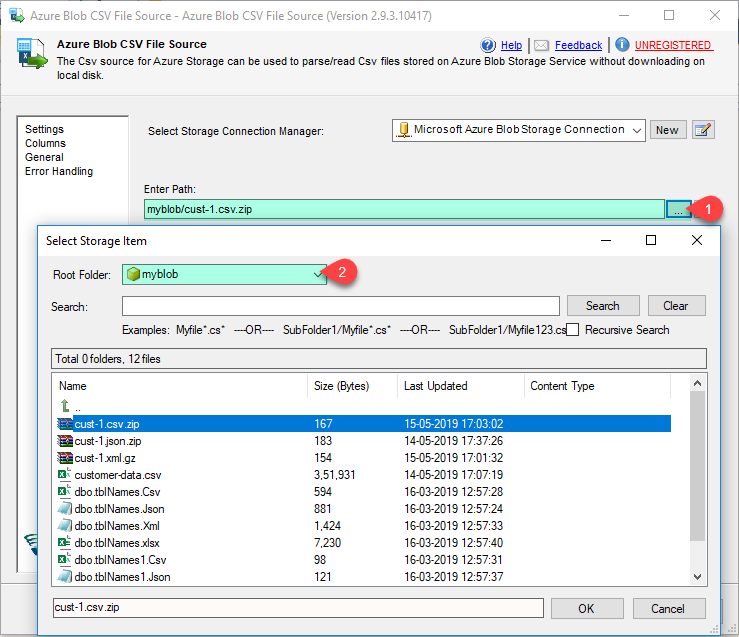Enable the Recursive Search checkbox
The height and width of the screenshot is (637, 739).
tap(573, 330)
